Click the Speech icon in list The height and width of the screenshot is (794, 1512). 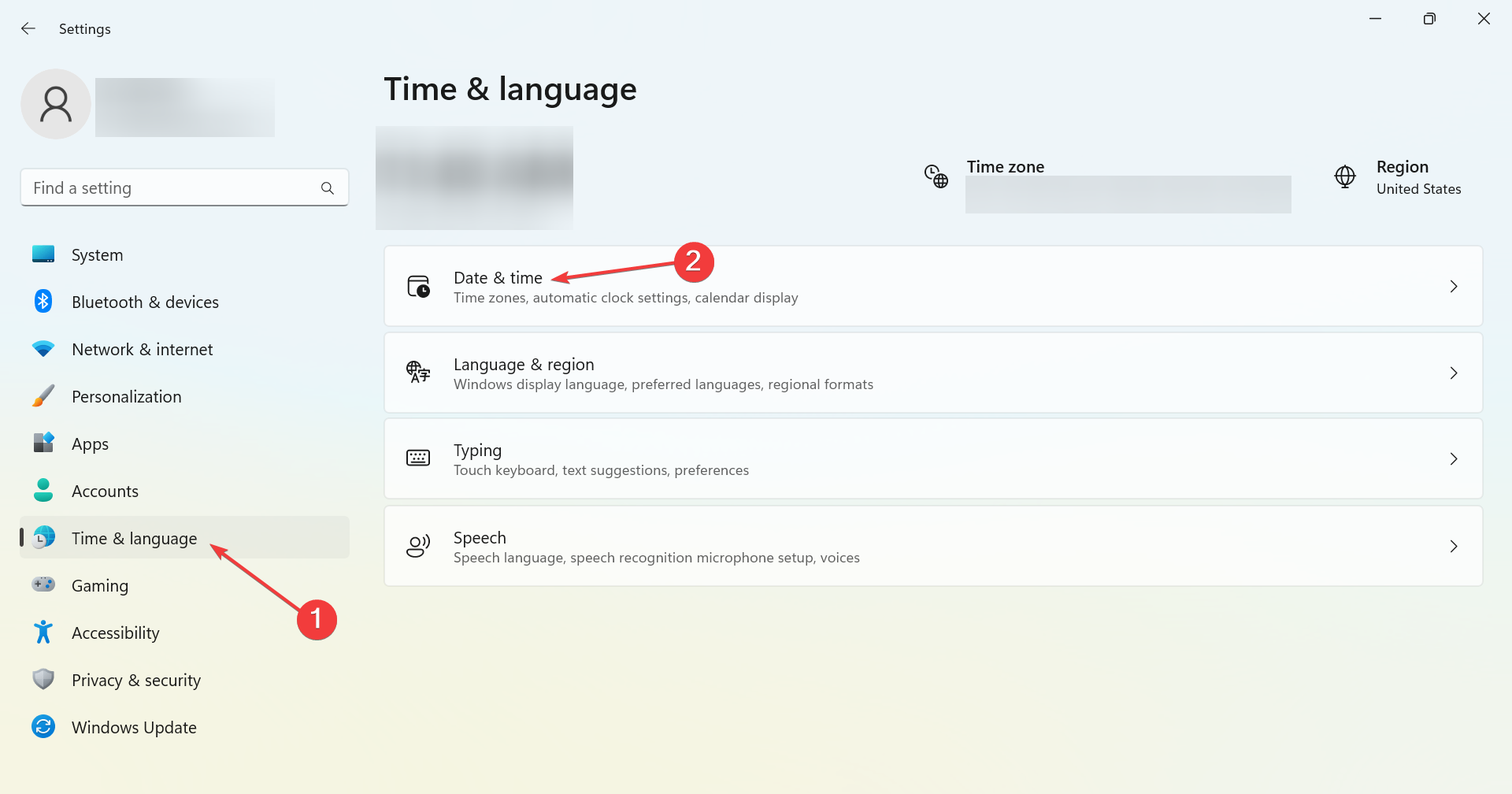point(418,546)
